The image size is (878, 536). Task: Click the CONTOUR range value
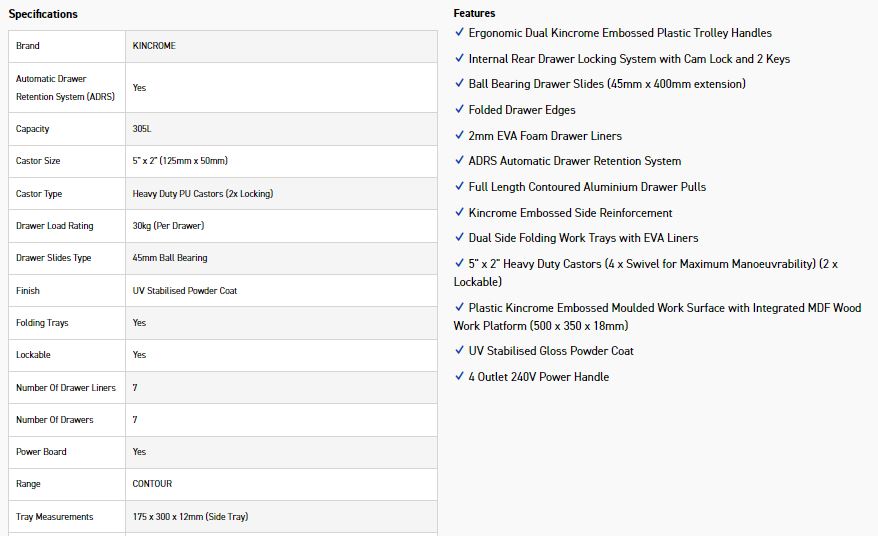pyautogui.click(x=152, y=484)
